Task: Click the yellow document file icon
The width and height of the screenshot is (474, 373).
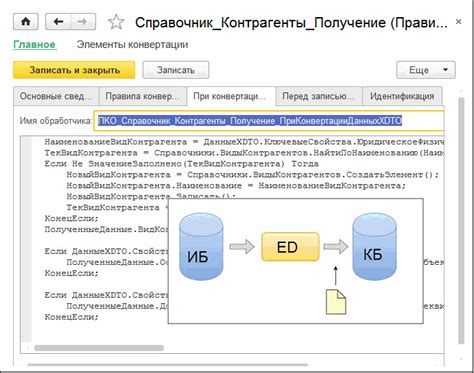Action: pos(336,302)
